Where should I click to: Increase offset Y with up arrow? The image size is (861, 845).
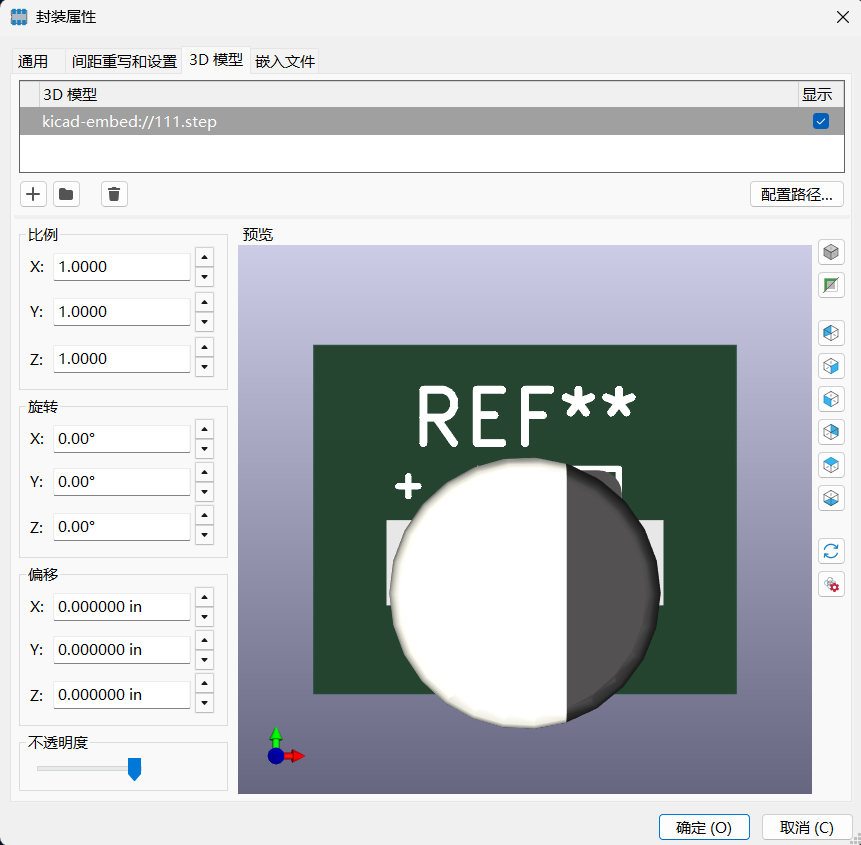(x=204, y=640)
